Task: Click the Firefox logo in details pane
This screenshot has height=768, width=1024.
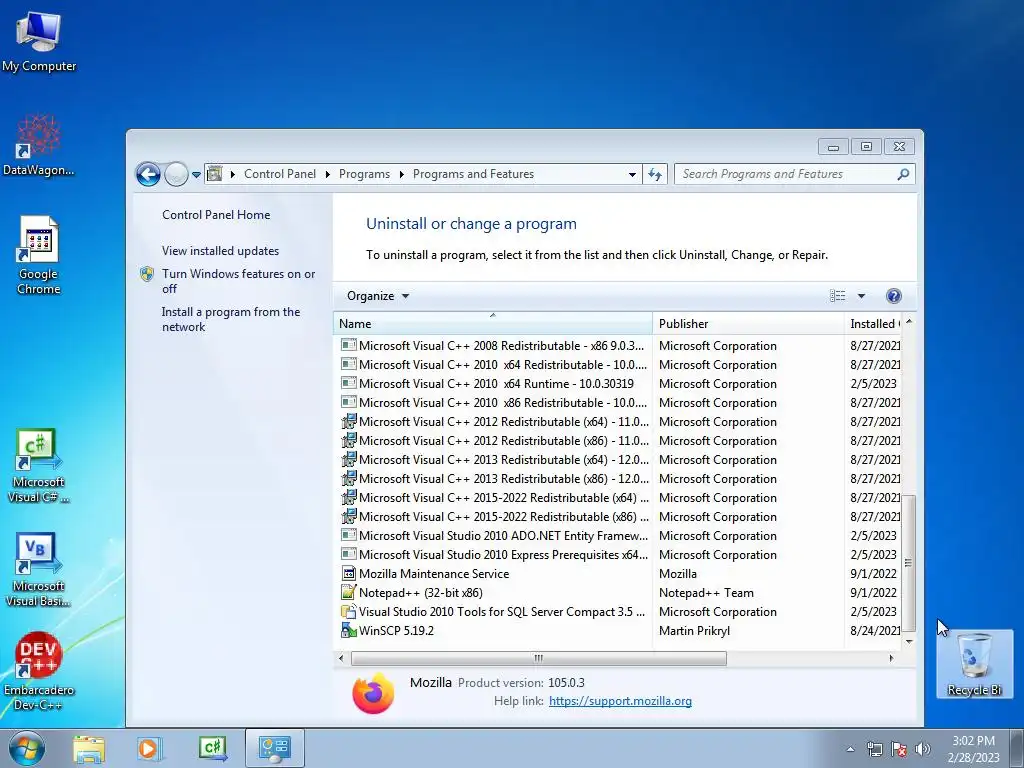Action: 374,693
